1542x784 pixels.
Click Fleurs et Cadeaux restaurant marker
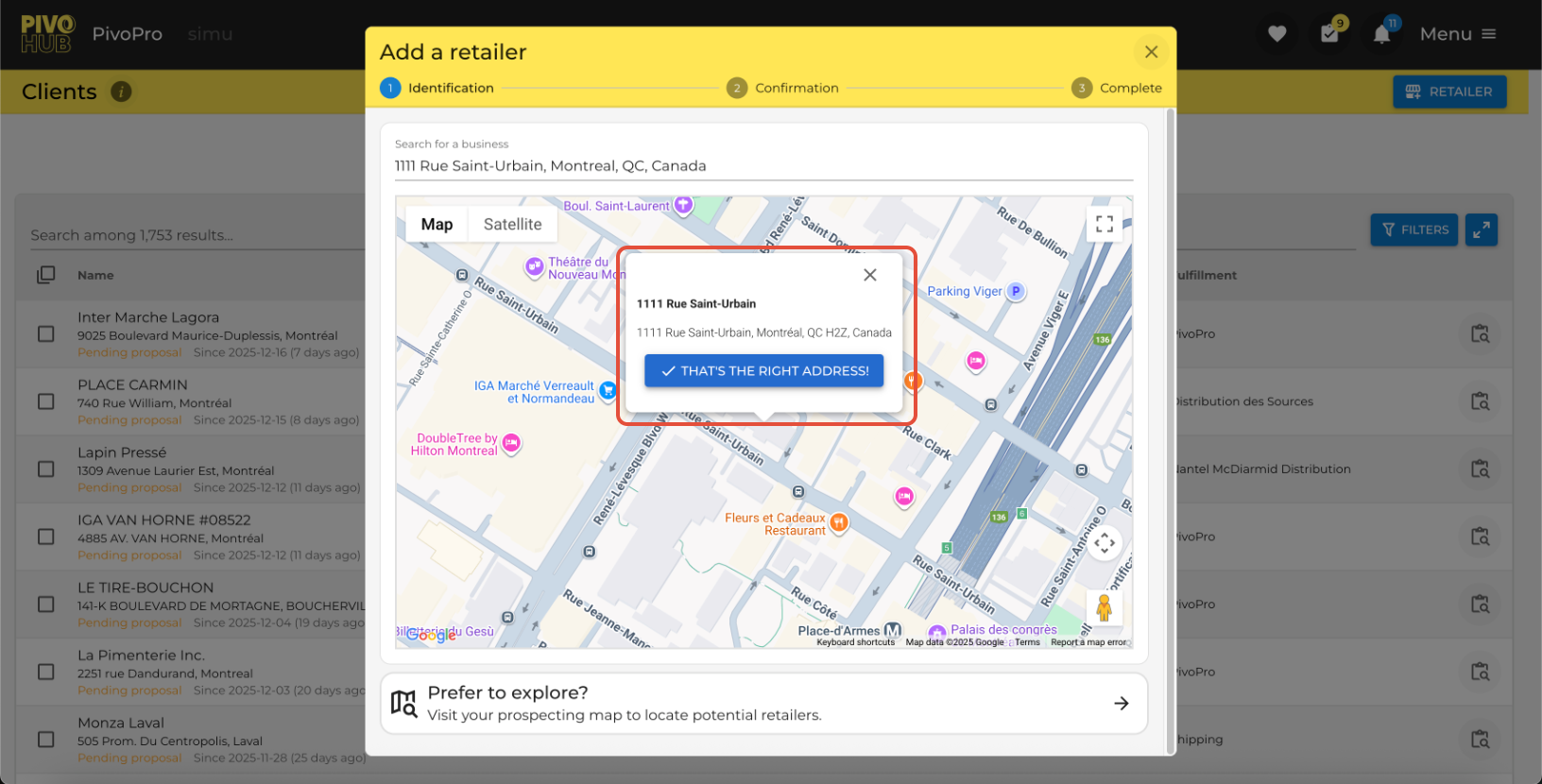pyautogui.click(x=838, y=522)
